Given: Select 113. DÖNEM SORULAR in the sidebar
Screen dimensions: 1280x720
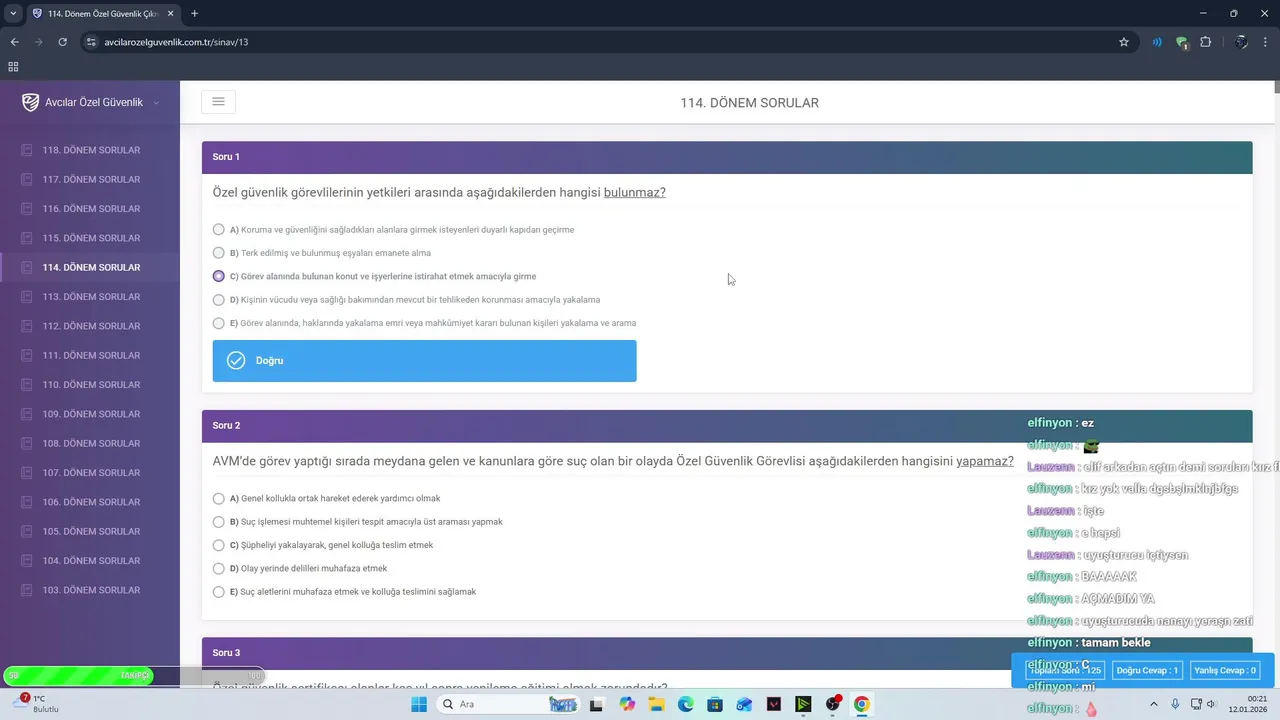Looking at the screenshot, I should click(x=91, y=297).
